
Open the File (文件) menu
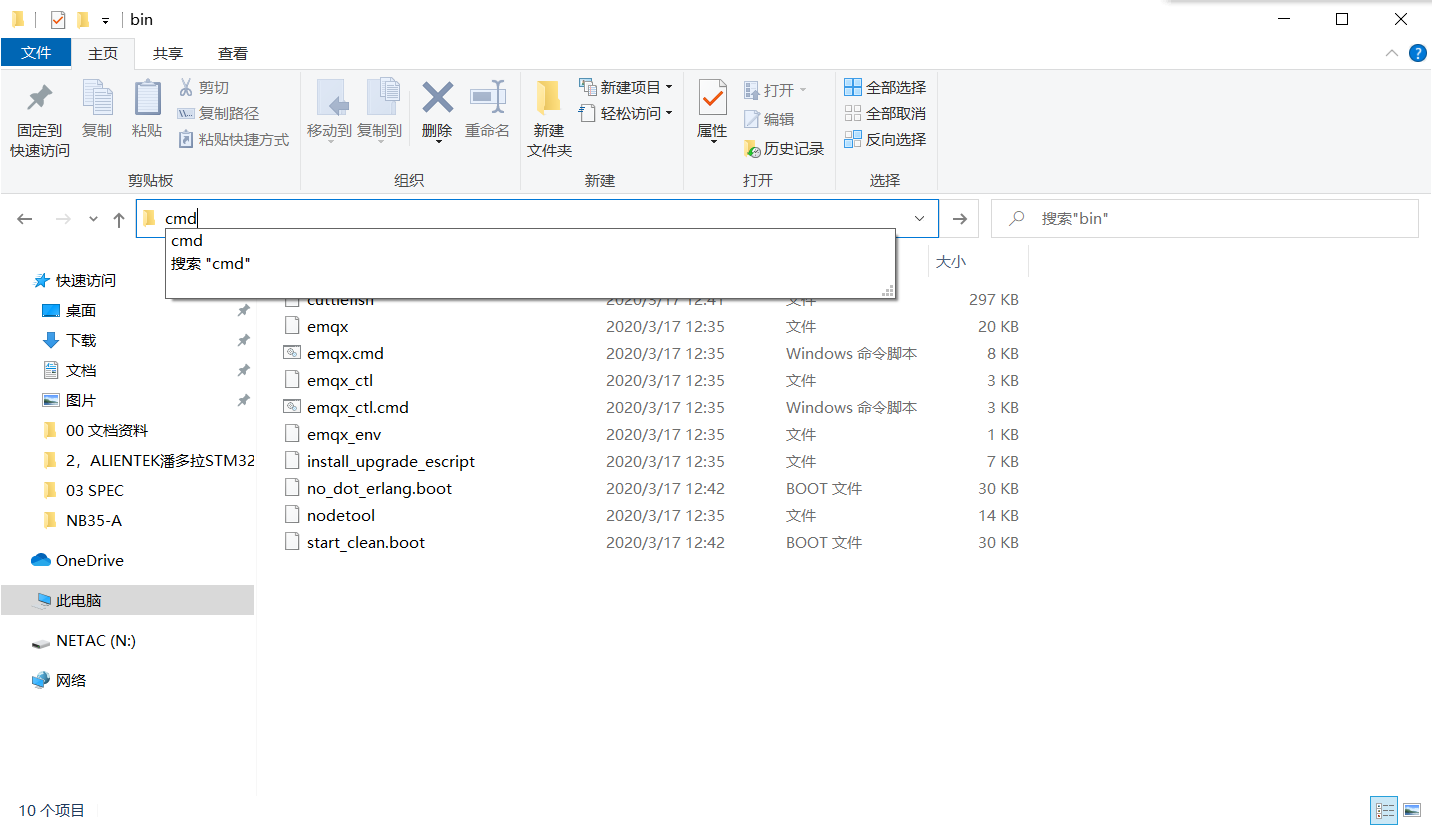(x=36, y=53)
